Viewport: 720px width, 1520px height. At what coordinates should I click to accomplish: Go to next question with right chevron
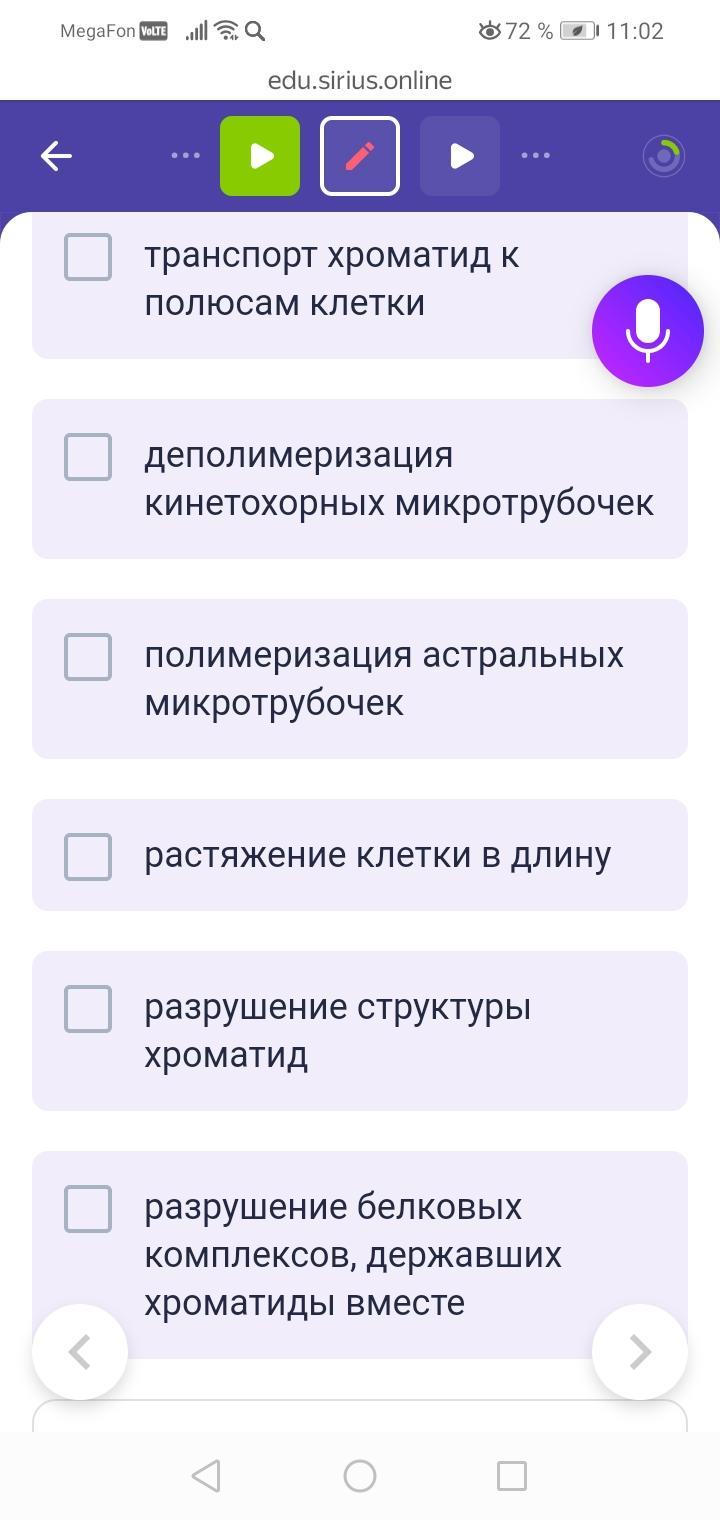point(640,1352)
